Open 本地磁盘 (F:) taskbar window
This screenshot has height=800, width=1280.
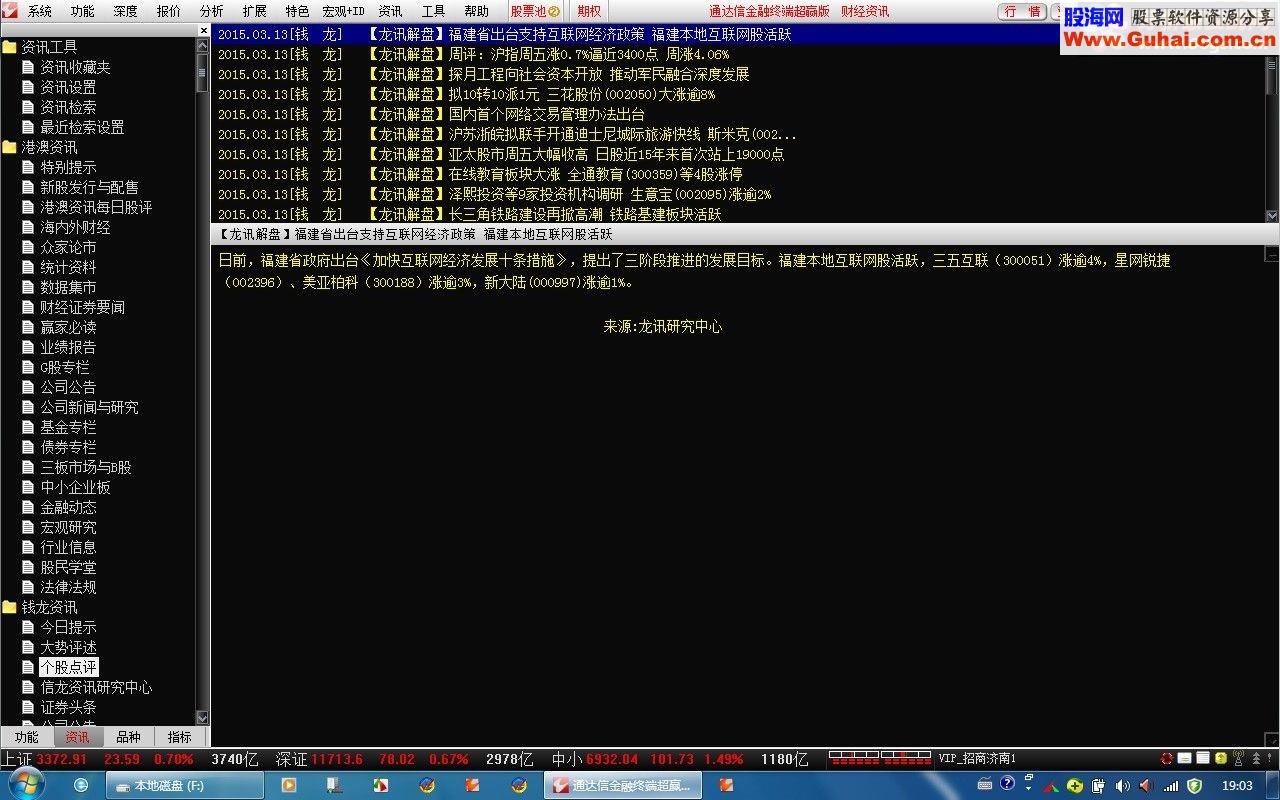pos(185,785)
